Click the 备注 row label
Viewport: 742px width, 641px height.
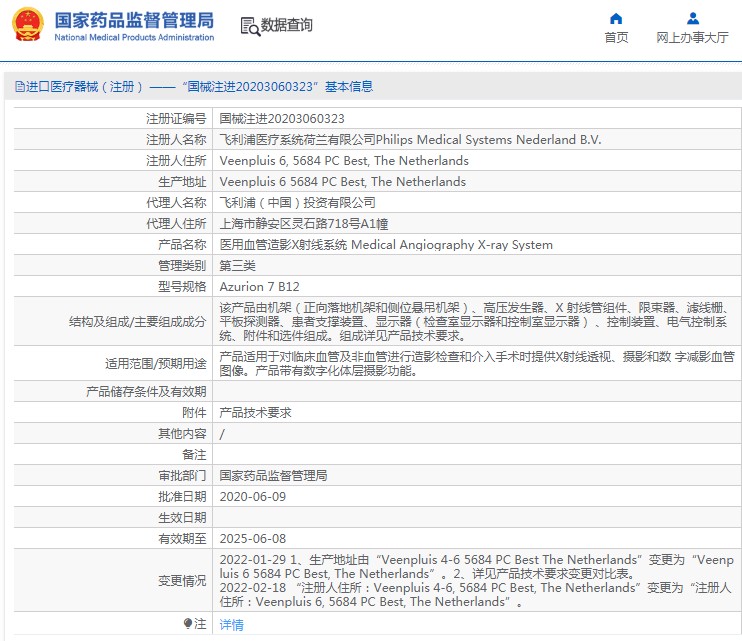click(x=194, y=455)
